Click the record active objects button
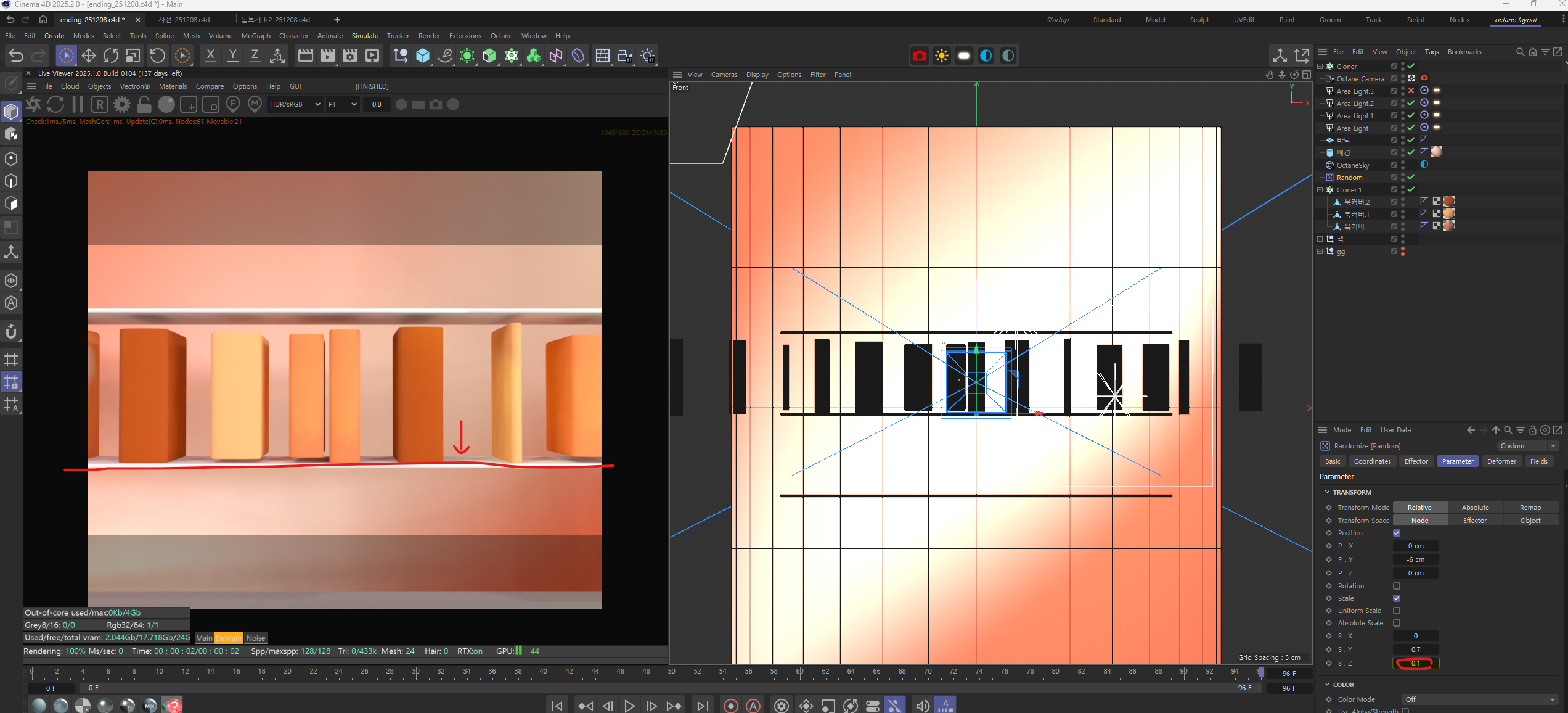 pyautogui.click(x=730, y=706)
